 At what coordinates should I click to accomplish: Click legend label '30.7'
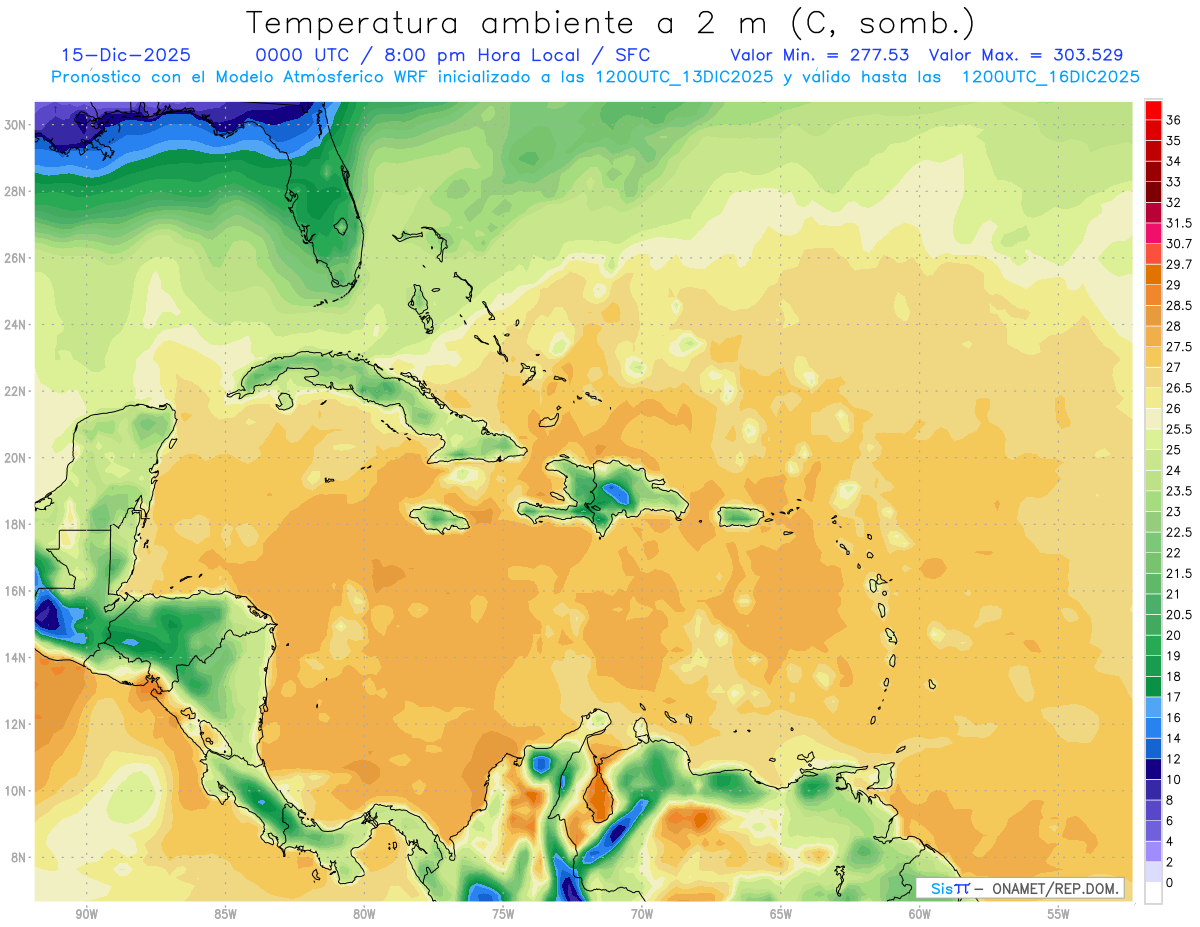point(1179,243)
